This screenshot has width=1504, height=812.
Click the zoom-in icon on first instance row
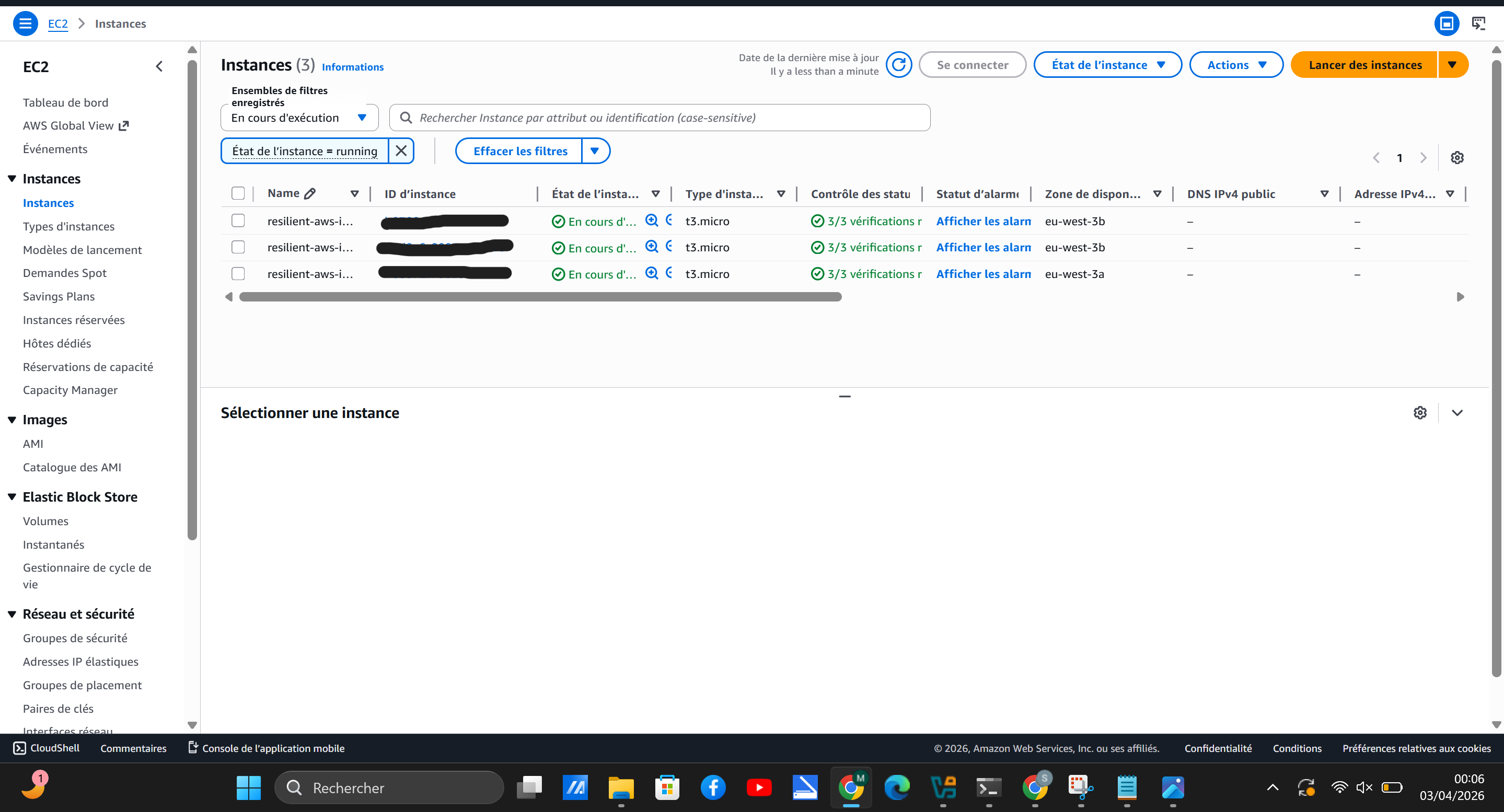[x=652, y=220]
